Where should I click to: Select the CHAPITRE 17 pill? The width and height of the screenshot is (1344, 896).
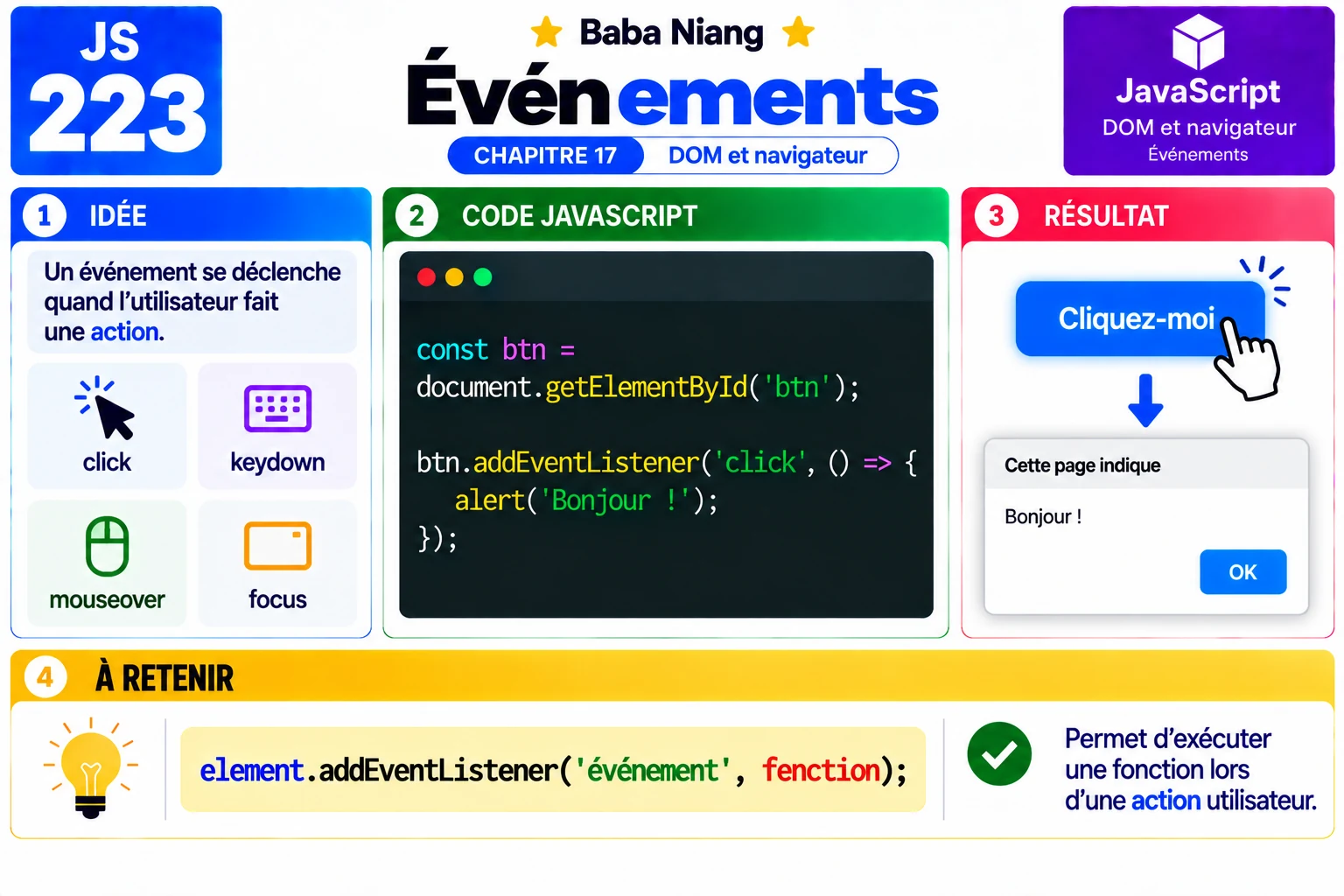point(546,156)
